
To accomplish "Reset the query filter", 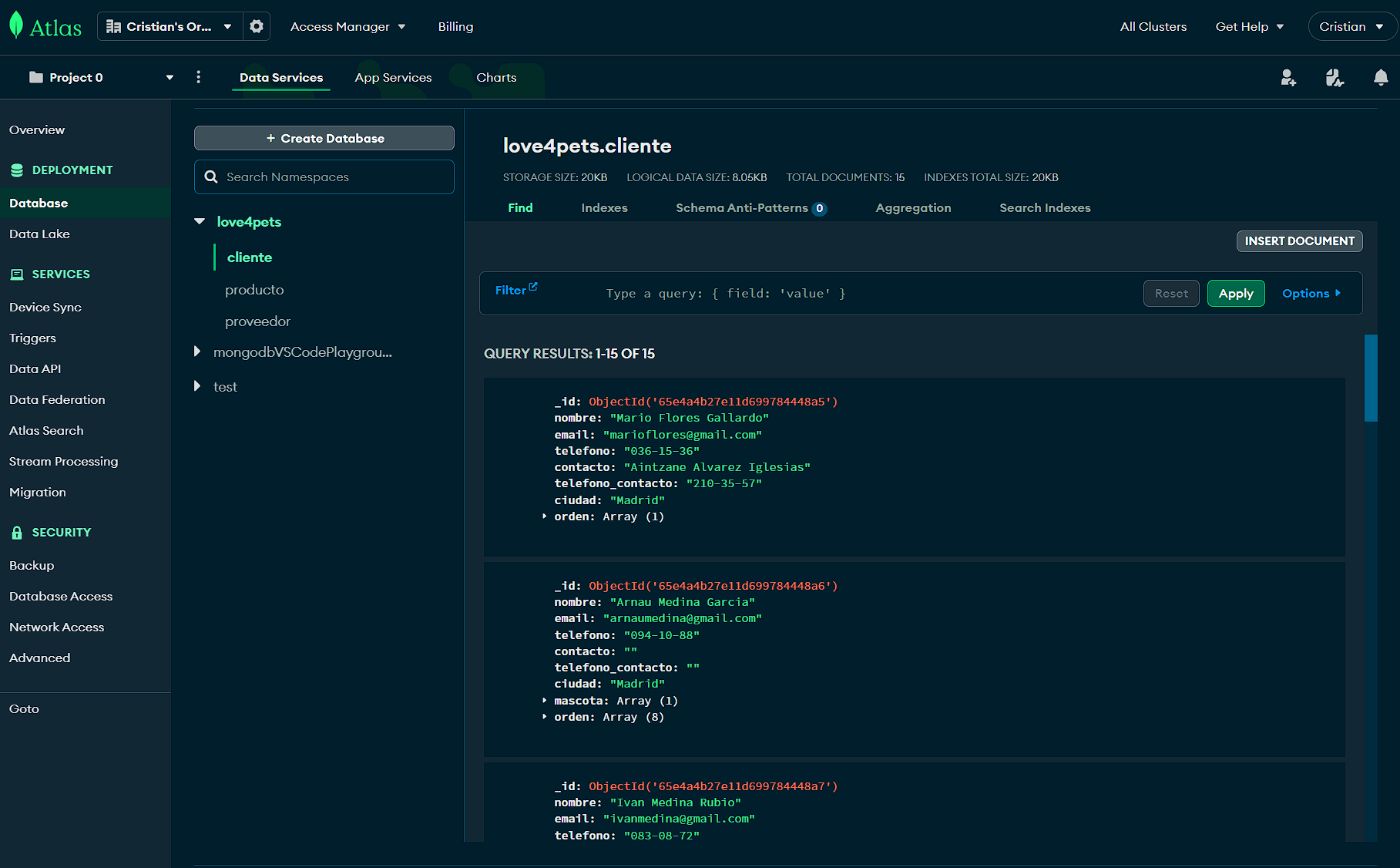I will 1171,293.
